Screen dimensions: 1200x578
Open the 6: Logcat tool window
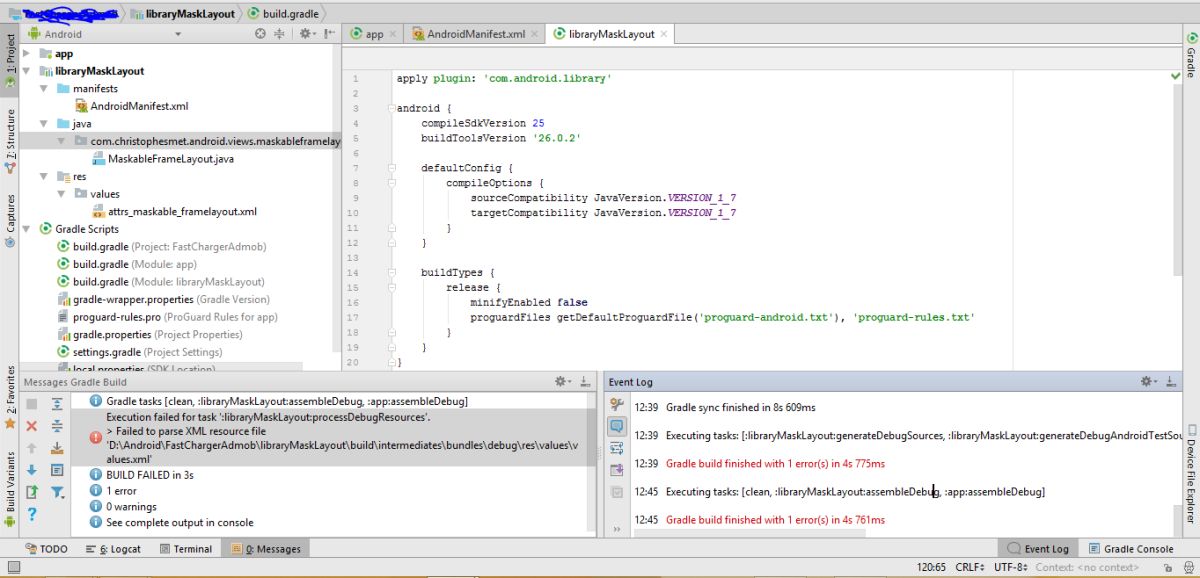click(113, 549)
